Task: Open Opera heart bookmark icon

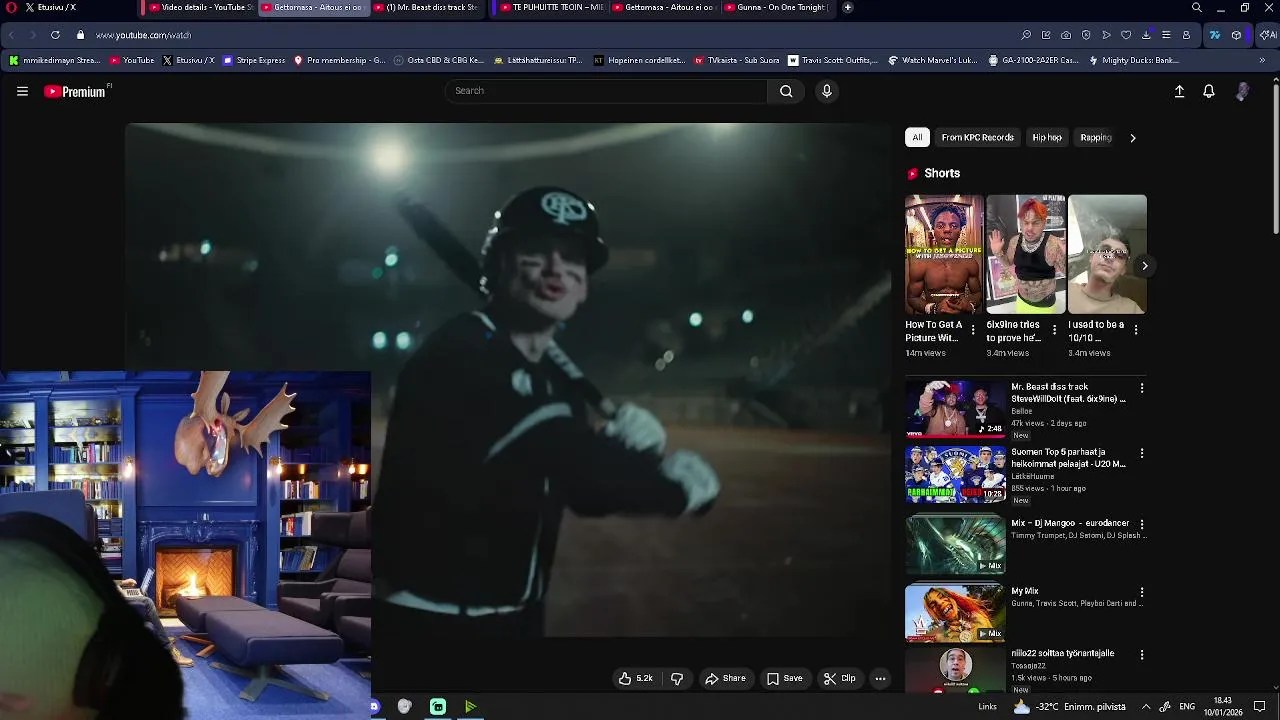Action: 1126,35
